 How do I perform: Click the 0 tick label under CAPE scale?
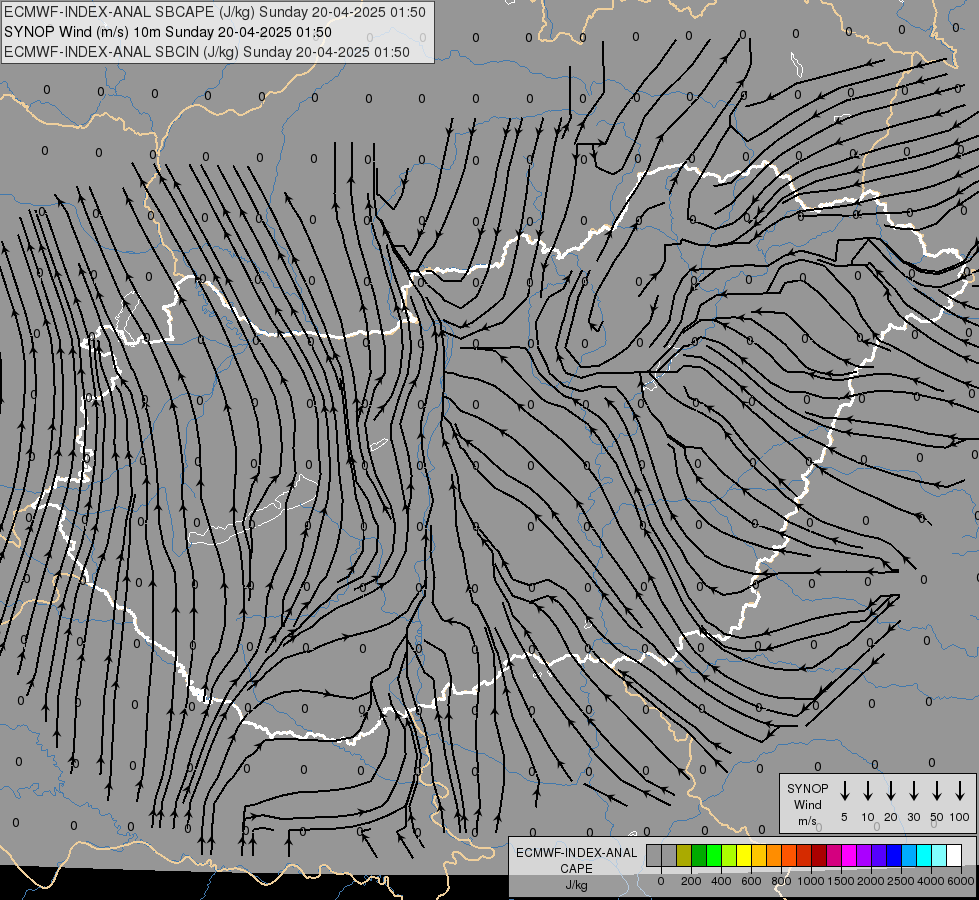click(x=661, y=881)
